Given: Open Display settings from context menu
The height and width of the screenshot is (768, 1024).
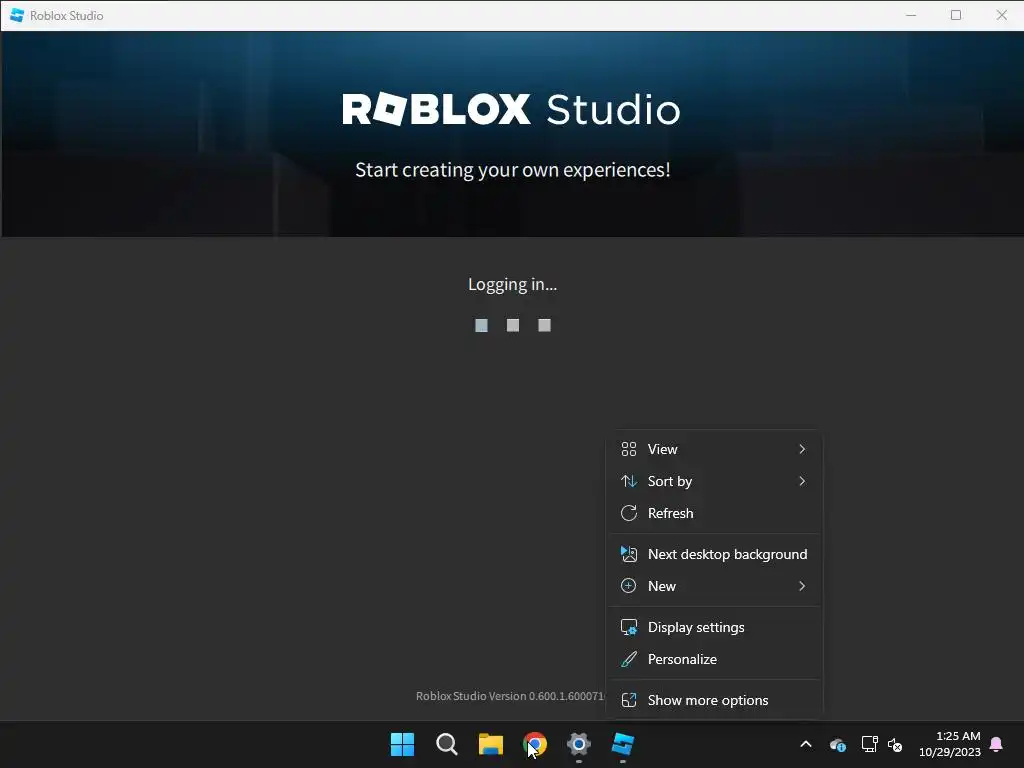Looking at the screenshot, I should point(714,627).
